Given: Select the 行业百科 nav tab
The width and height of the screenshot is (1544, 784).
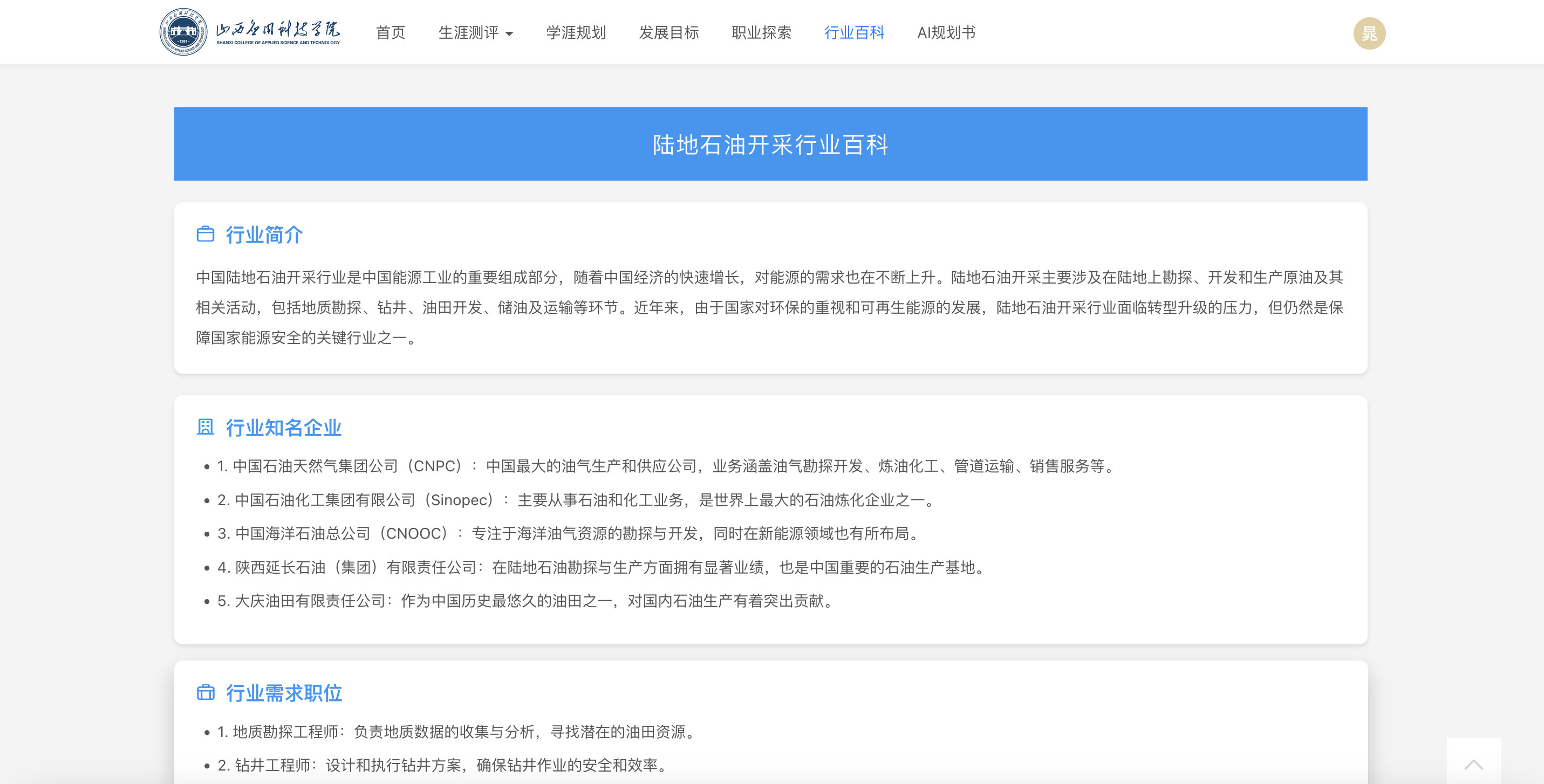Looking at the screenshot, I should coord(854,32).
